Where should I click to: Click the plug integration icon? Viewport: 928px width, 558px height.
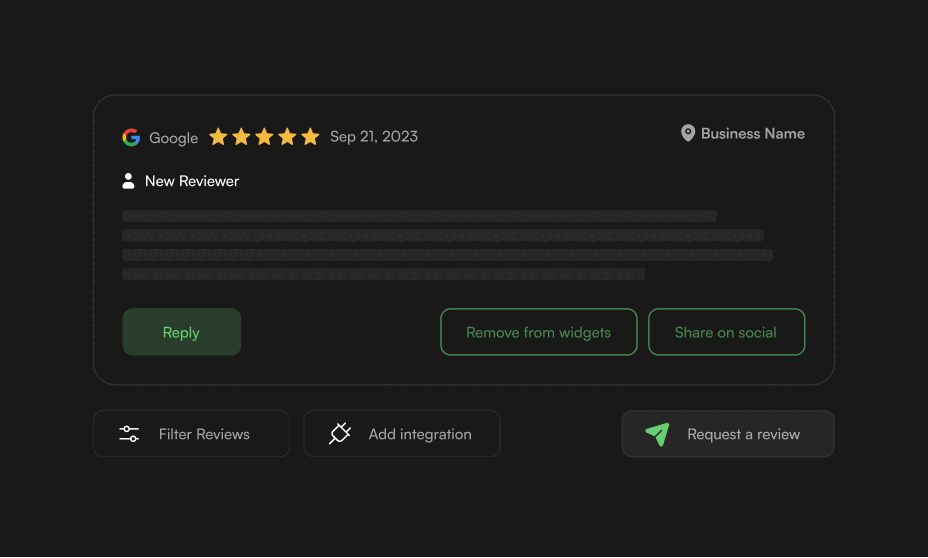340,434
